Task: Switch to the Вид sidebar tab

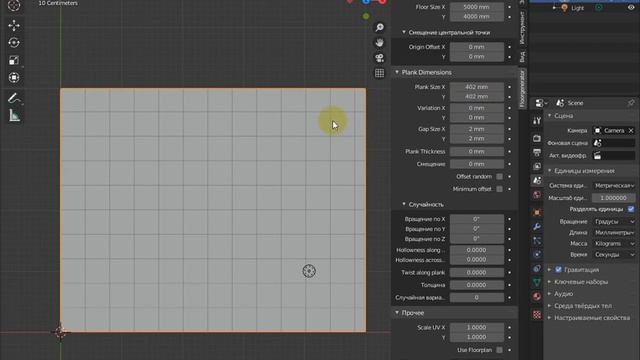Action: click(x=522, y=56)
